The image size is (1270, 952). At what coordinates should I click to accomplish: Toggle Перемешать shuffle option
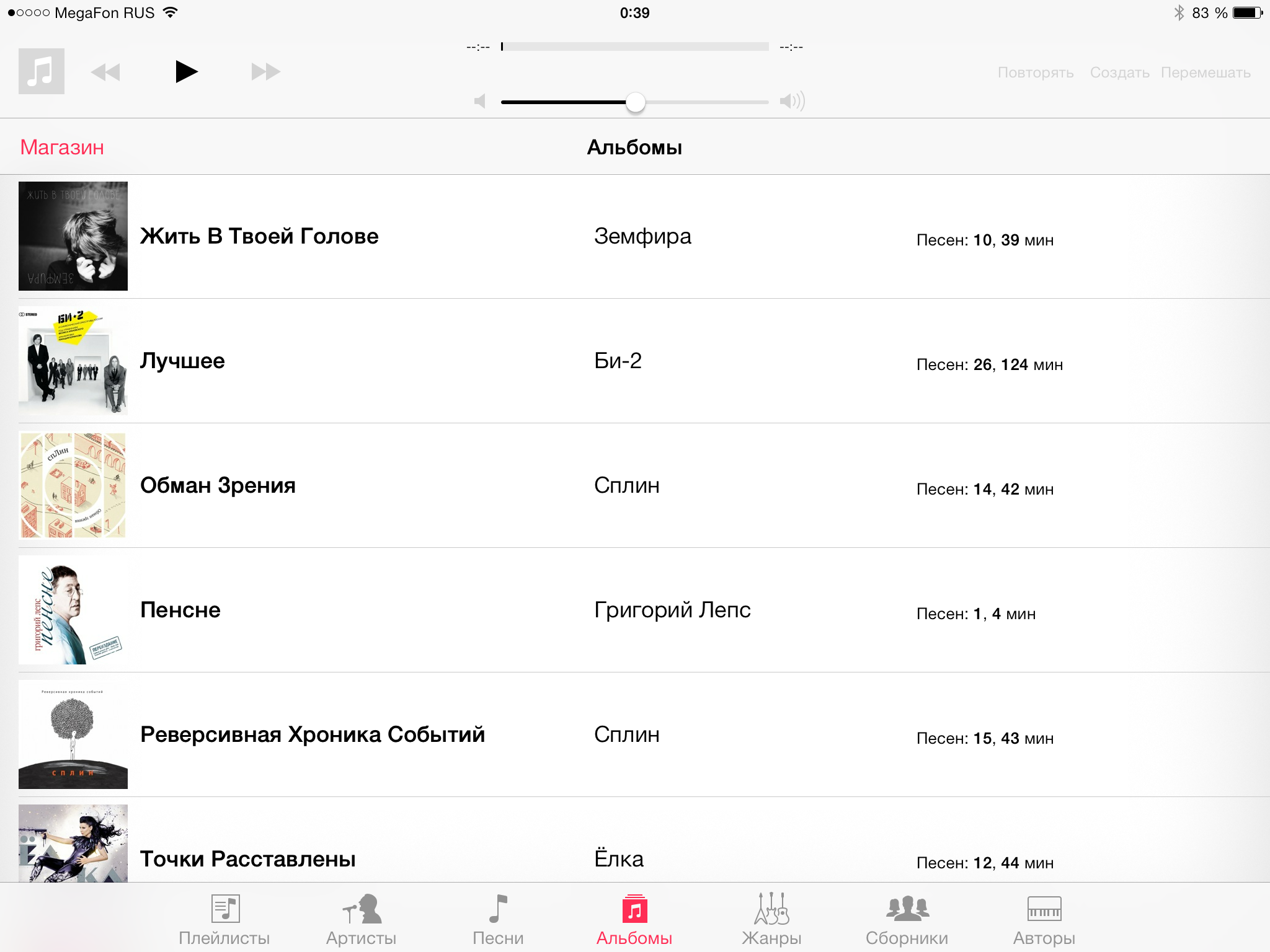coord(1206,73)
